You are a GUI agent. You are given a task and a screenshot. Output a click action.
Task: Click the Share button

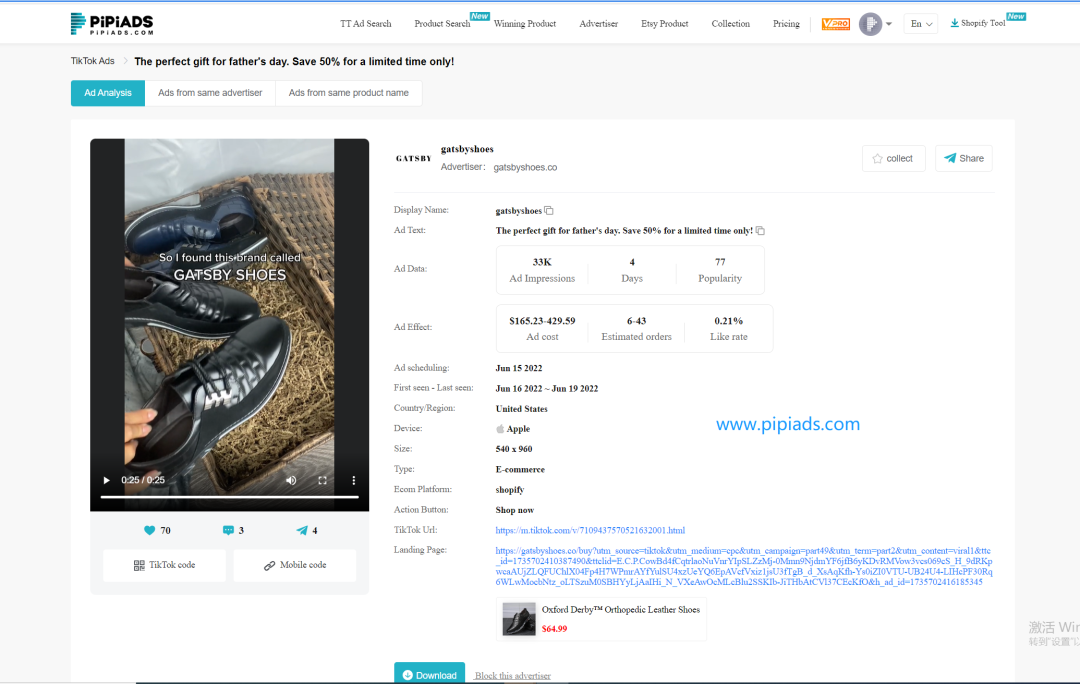point(964,158)
